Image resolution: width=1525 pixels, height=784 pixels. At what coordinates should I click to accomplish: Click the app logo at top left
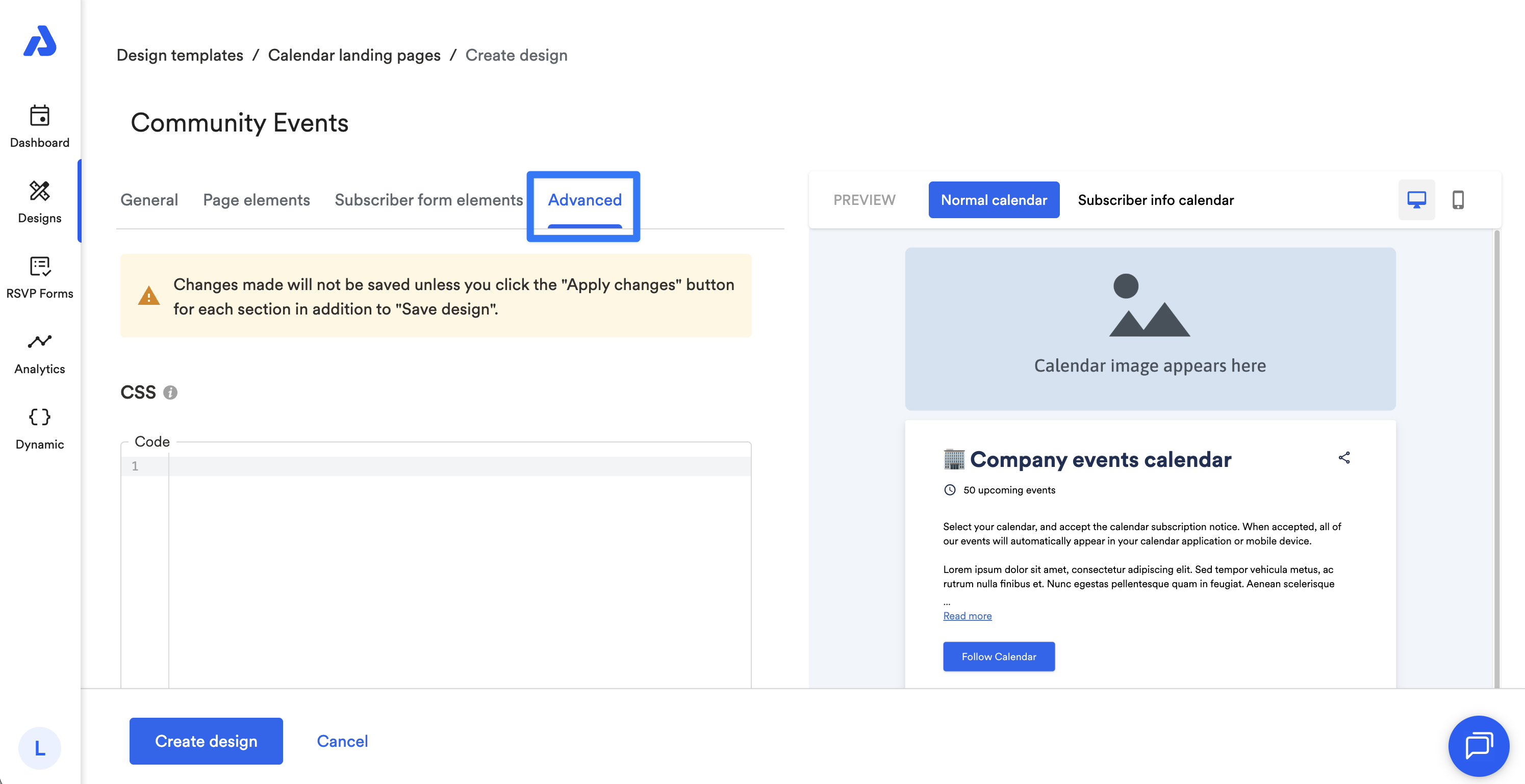40,41
